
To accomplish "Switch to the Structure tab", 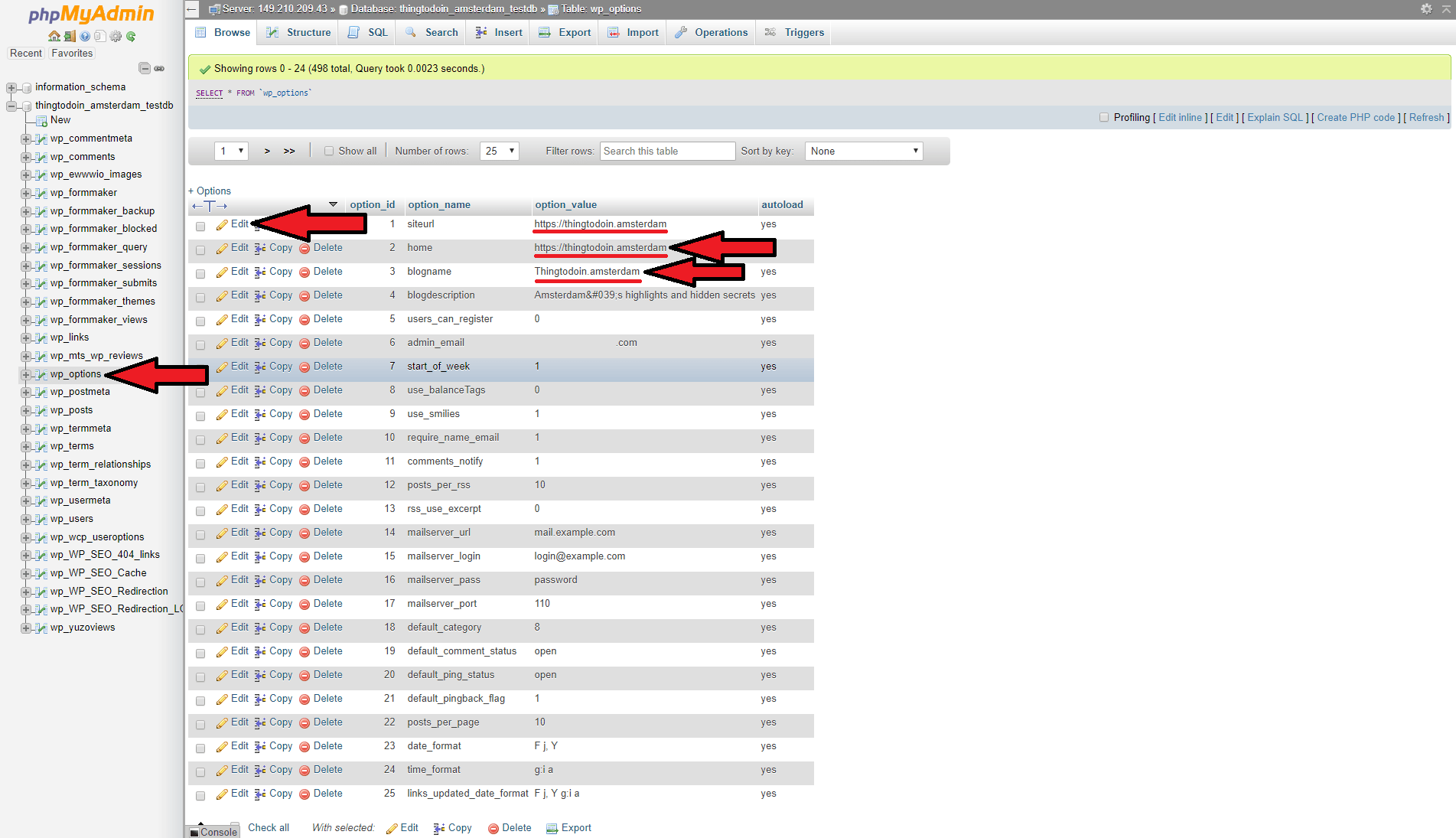I will tap(299, 32).
